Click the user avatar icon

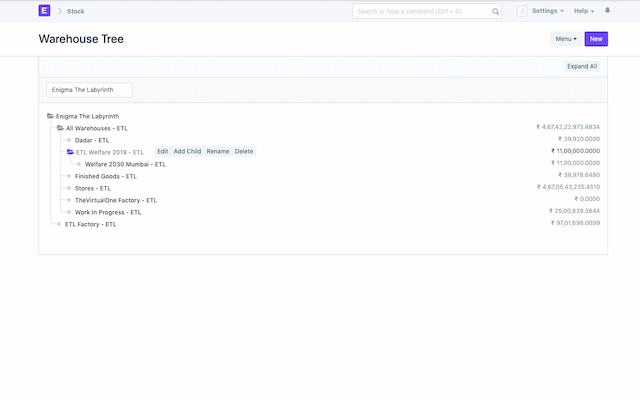pyautogui.click(x=522, y=11)
